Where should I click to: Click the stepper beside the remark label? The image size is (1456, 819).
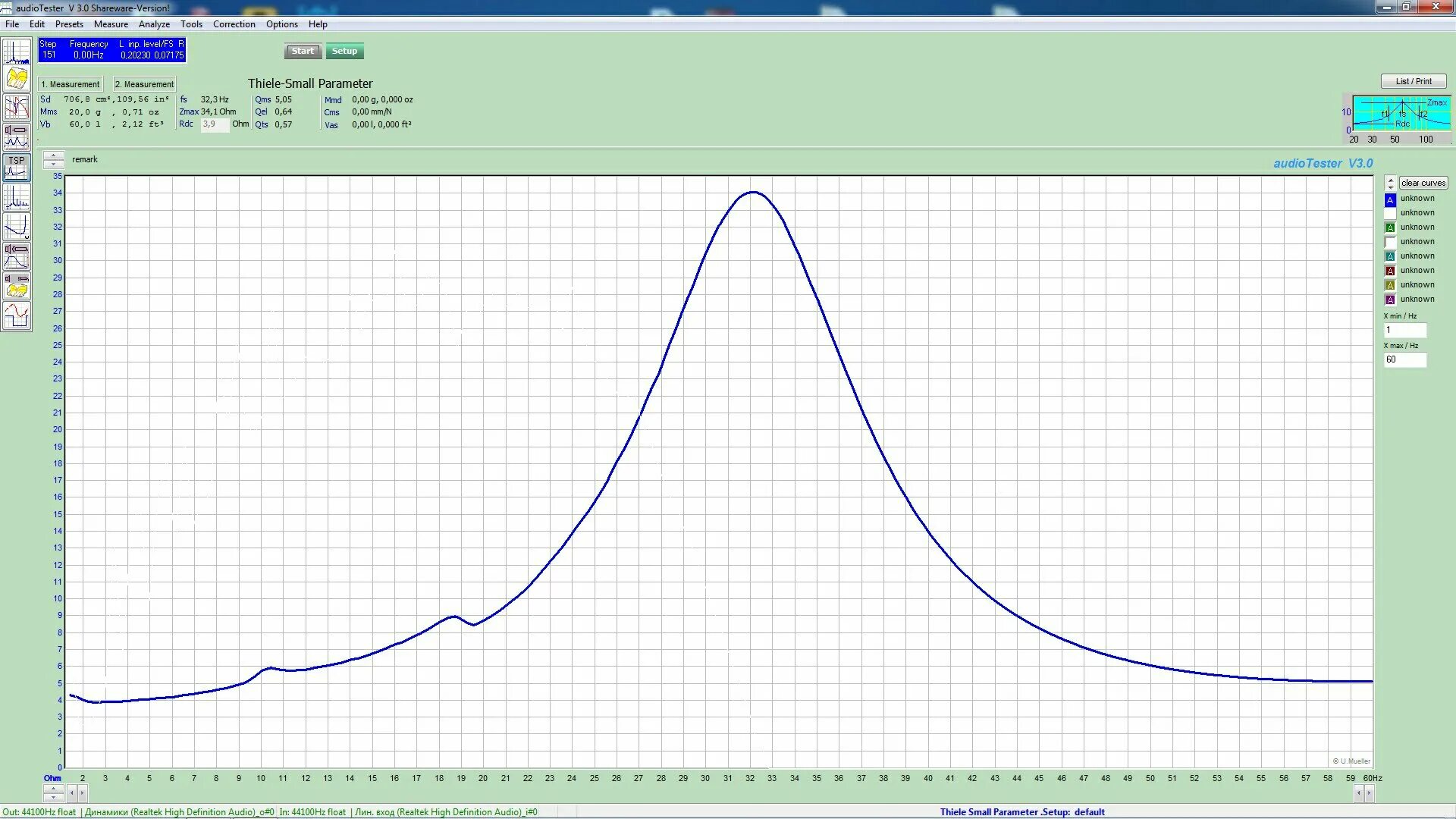pyautogui.click(x=53, y=159)
